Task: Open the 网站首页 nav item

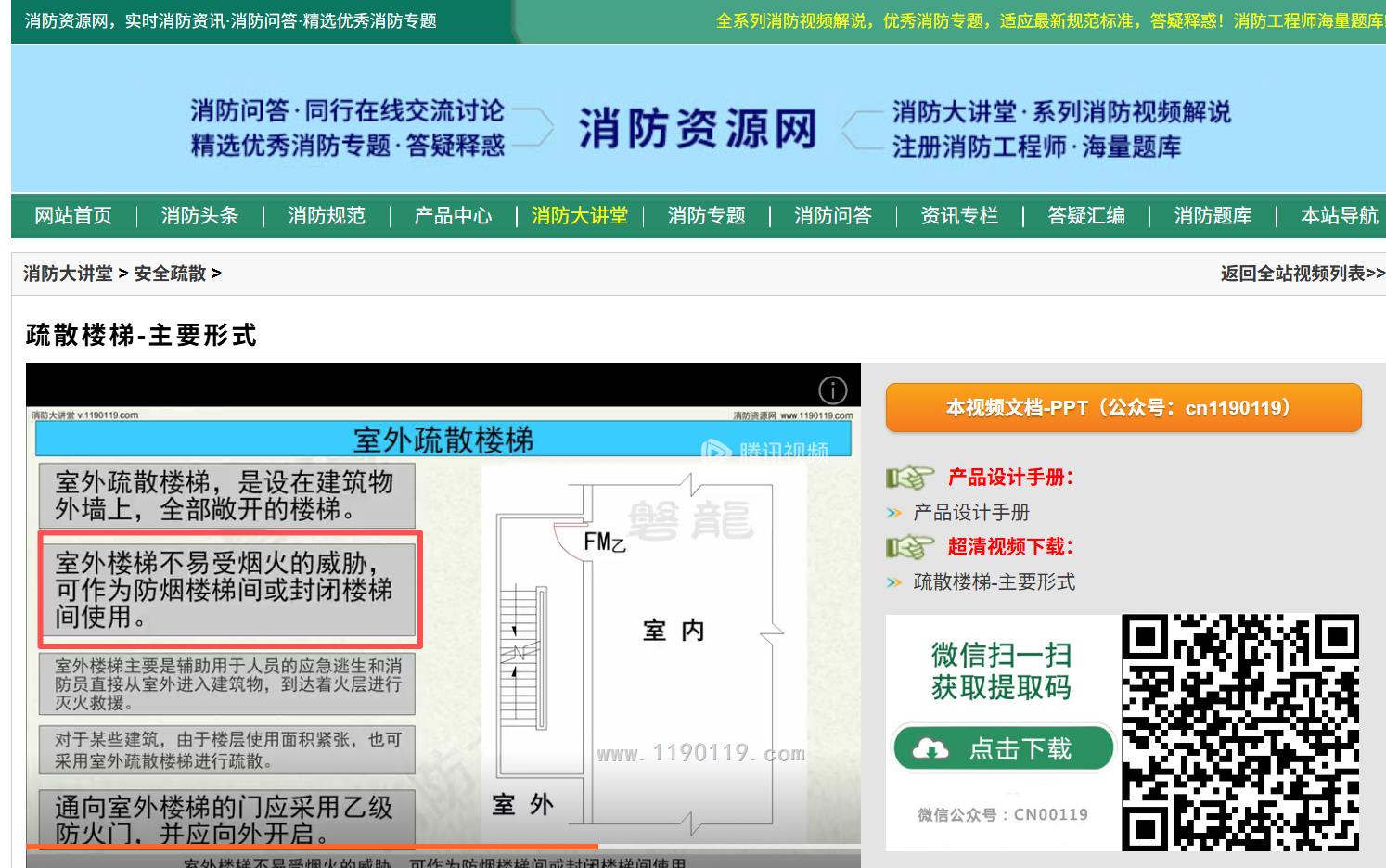Action: coord(73,215)
